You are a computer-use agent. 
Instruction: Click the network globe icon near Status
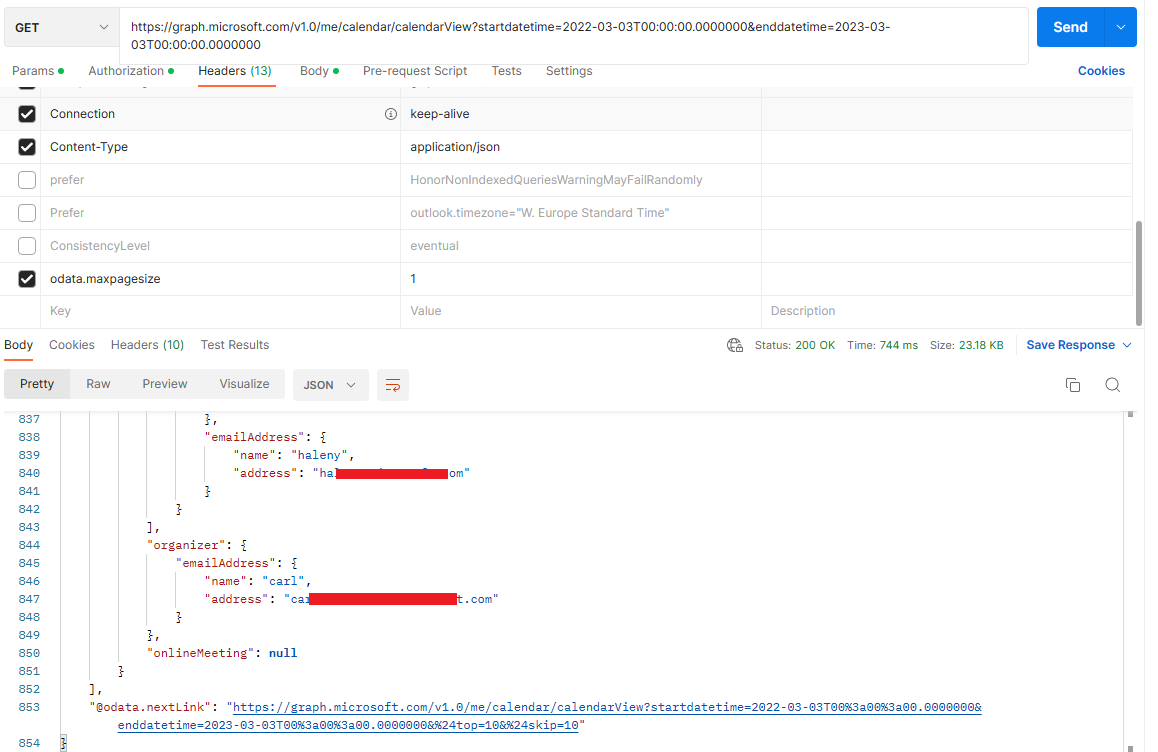pyautogui.click(x=735, y=345)
